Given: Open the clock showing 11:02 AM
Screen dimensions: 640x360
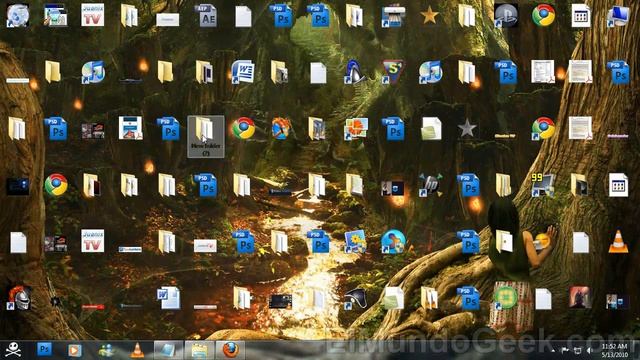Looking at the screenshot, I should pos(614,350).
